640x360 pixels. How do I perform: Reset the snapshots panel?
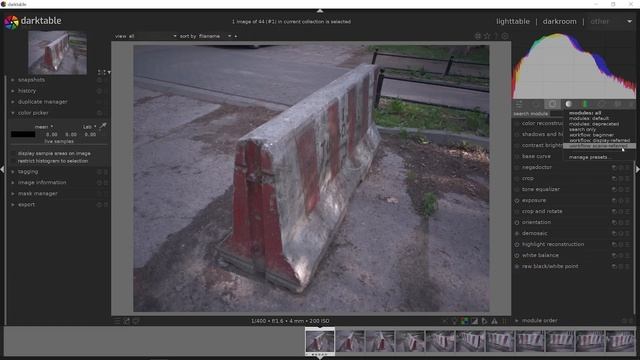[99, 80]
